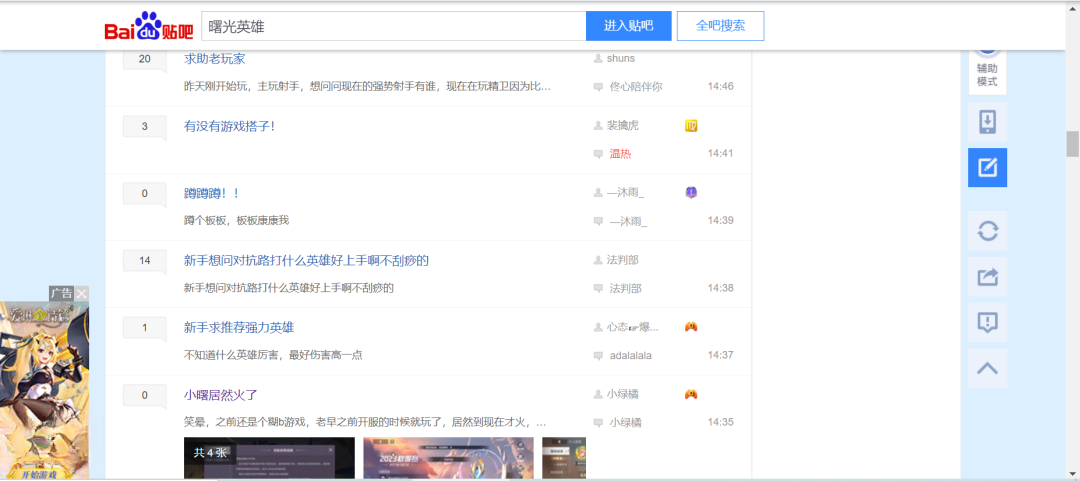Click the page vertical scrollbar thumb
Viewport: 1080px width, 481px height.
click(x=1072, y=144)
